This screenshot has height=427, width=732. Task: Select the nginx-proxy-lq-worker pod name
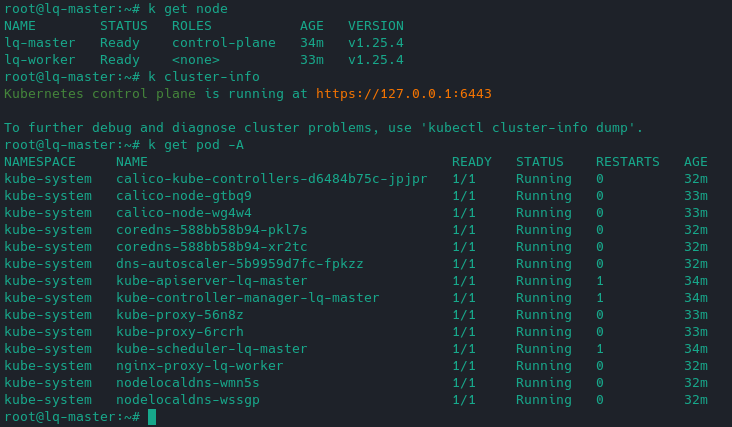click(199, 366)
